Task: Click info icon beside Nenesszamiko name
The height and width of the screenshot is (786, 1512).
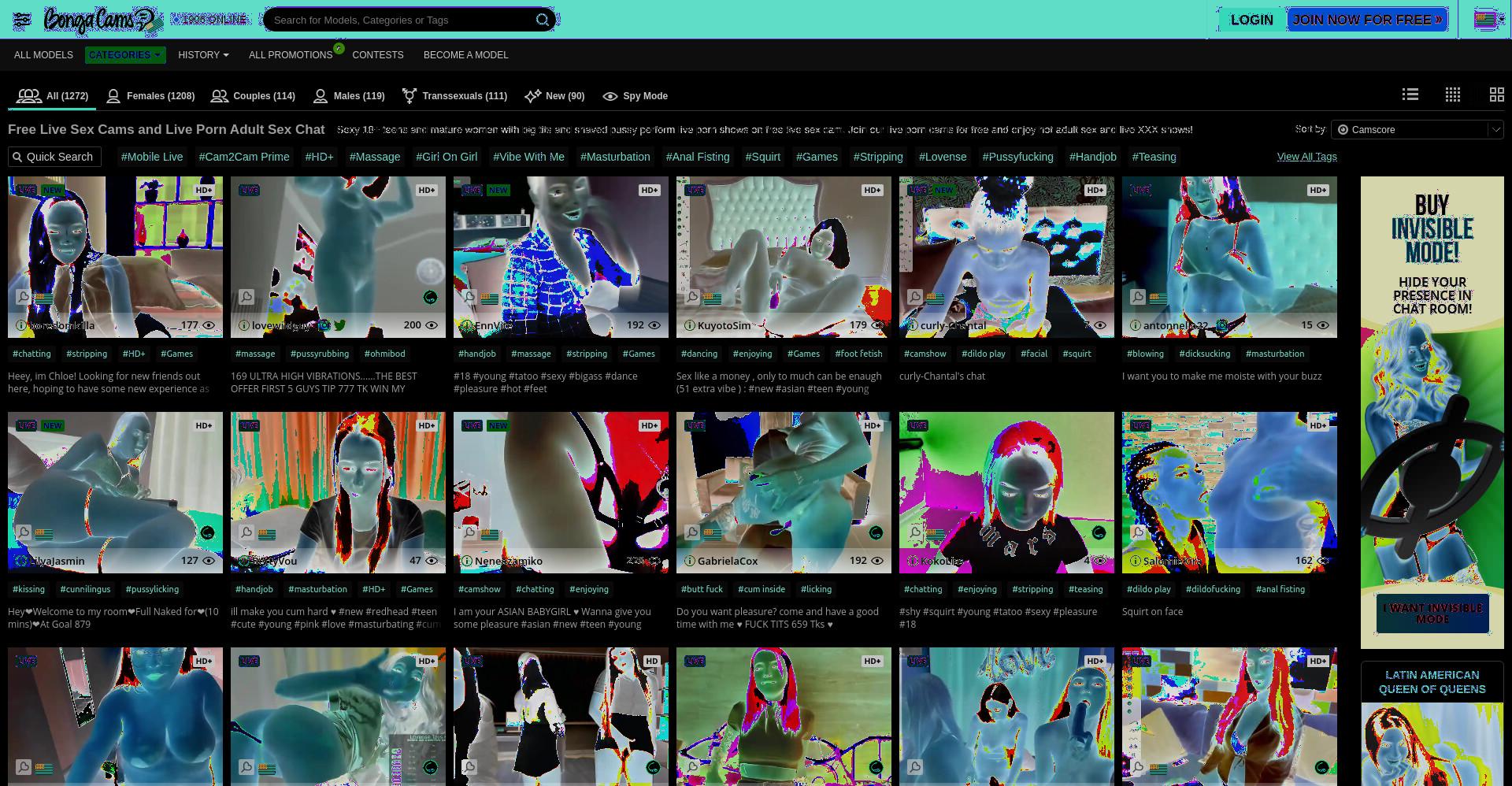Action: pos(467,561)
